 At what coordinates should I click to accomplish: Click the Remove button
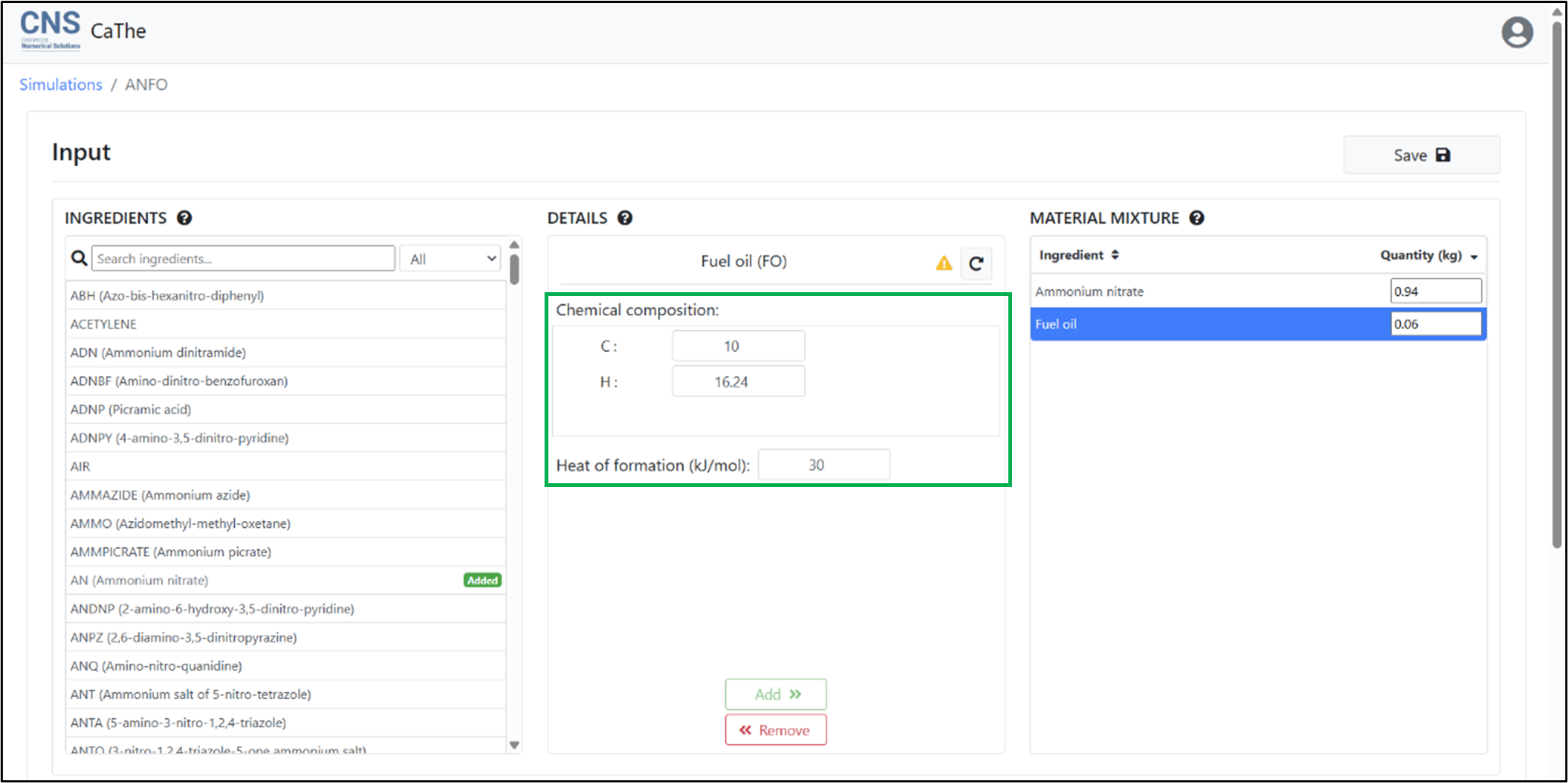pyautogui.click(x=776, y=730)
